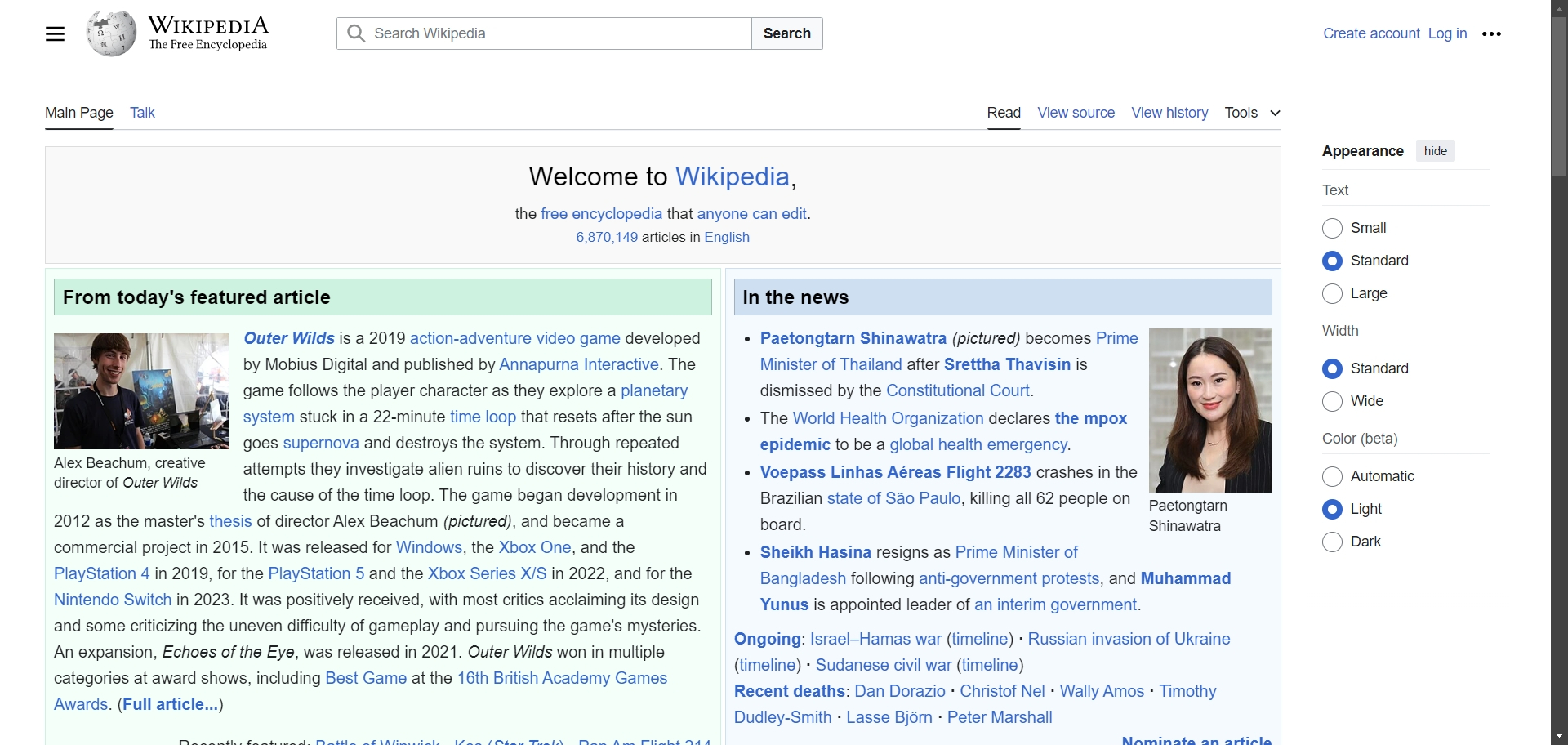Click anyone can edit link
This screenshot has width=1568, height=745.
click(751, 214)
